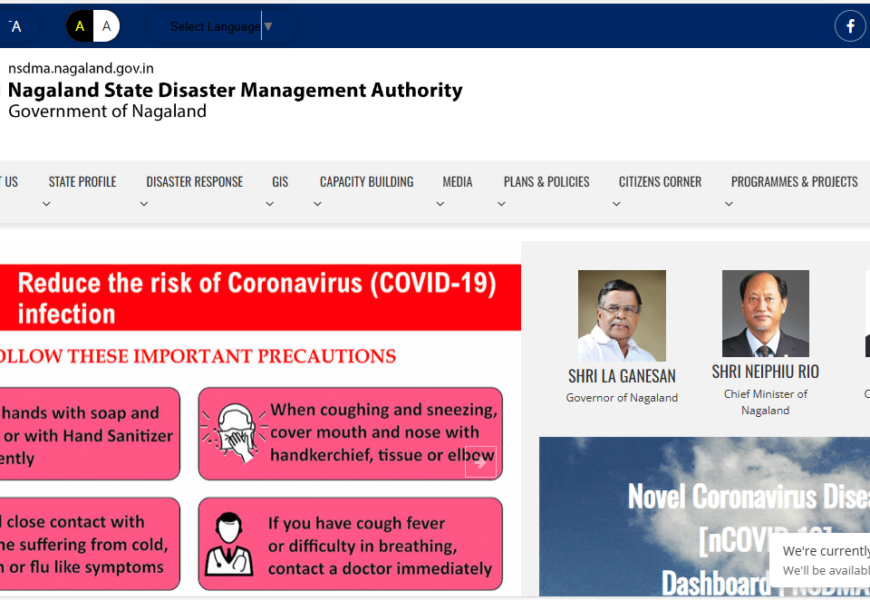The image size is (870, 600).
Task: Open the MEDIA menu
Action: coord(457,182)
